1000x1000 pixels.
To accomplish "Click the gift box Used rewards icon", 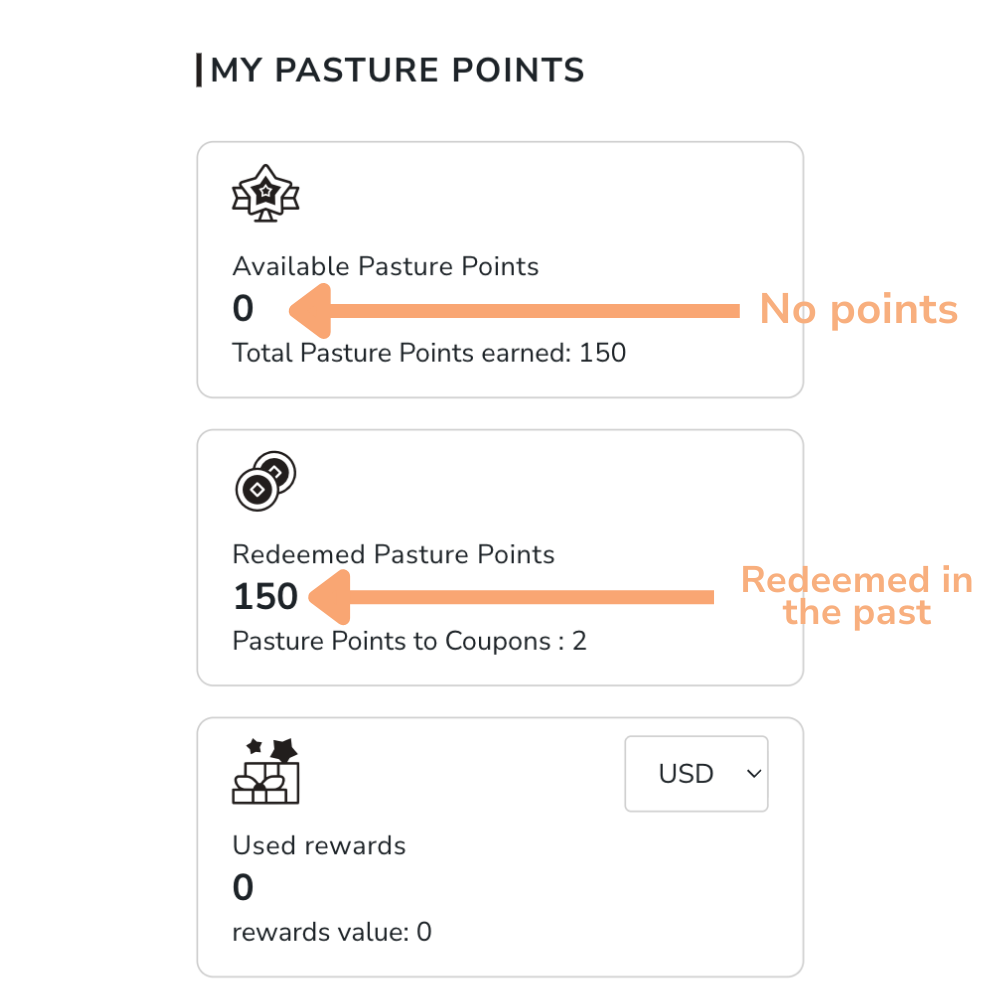I will coord(266,771).
